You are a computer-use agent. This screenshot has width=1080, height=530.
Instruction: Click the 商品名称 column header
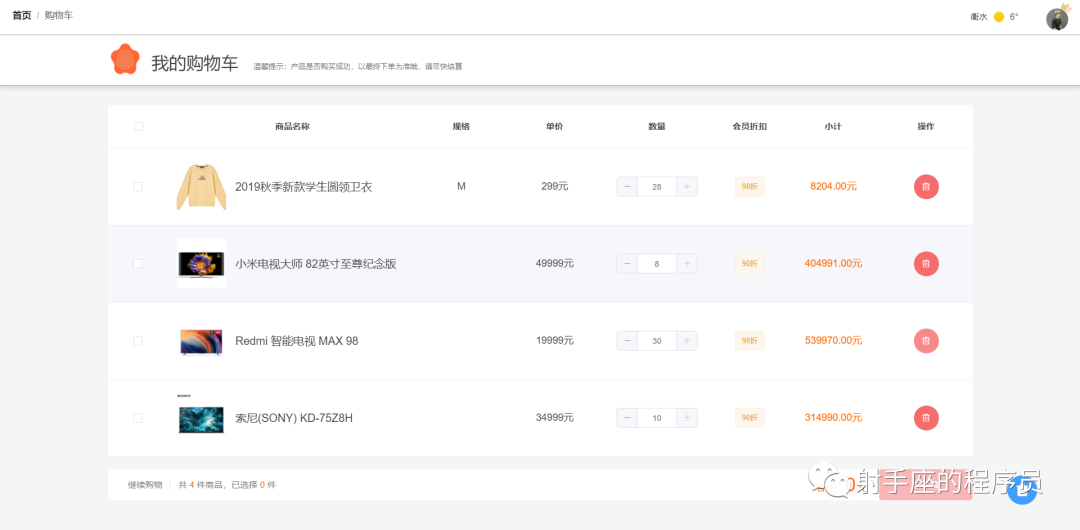[x=292, y=127]
